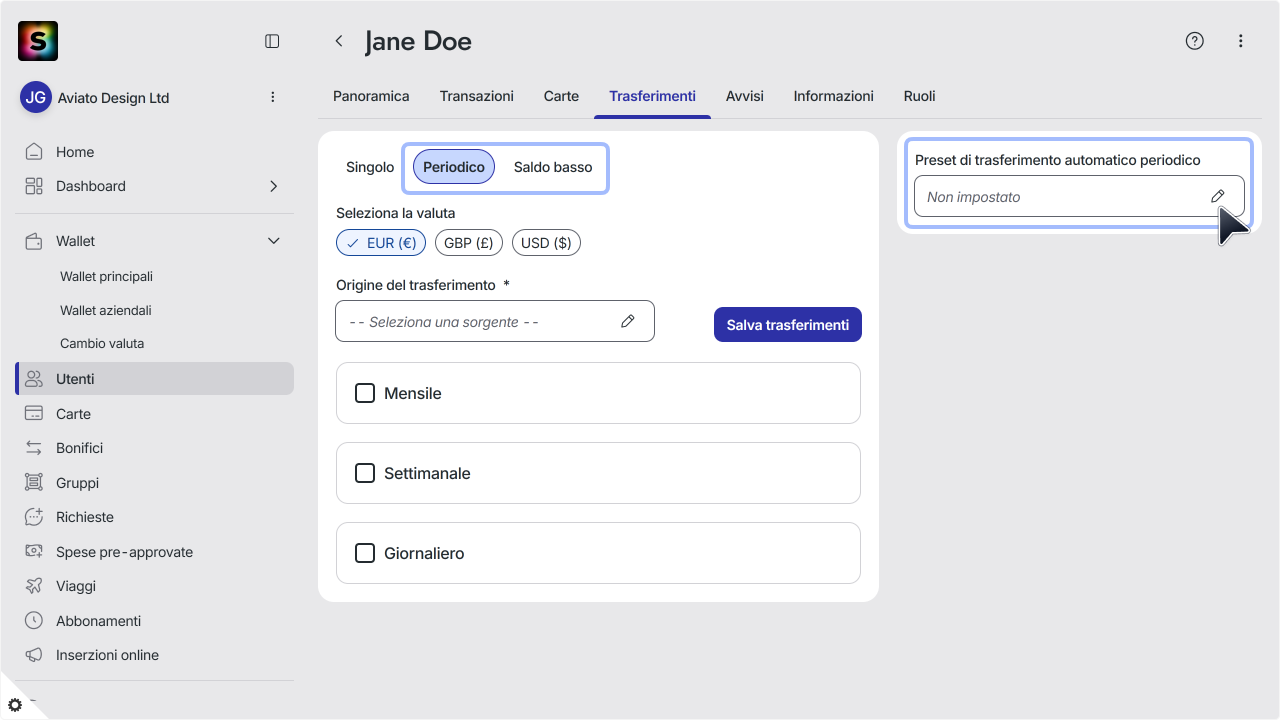Viewport: 1280px width, 720px height.
Task: Open Wallet principali in sidebar
Action: pos(106,276)
